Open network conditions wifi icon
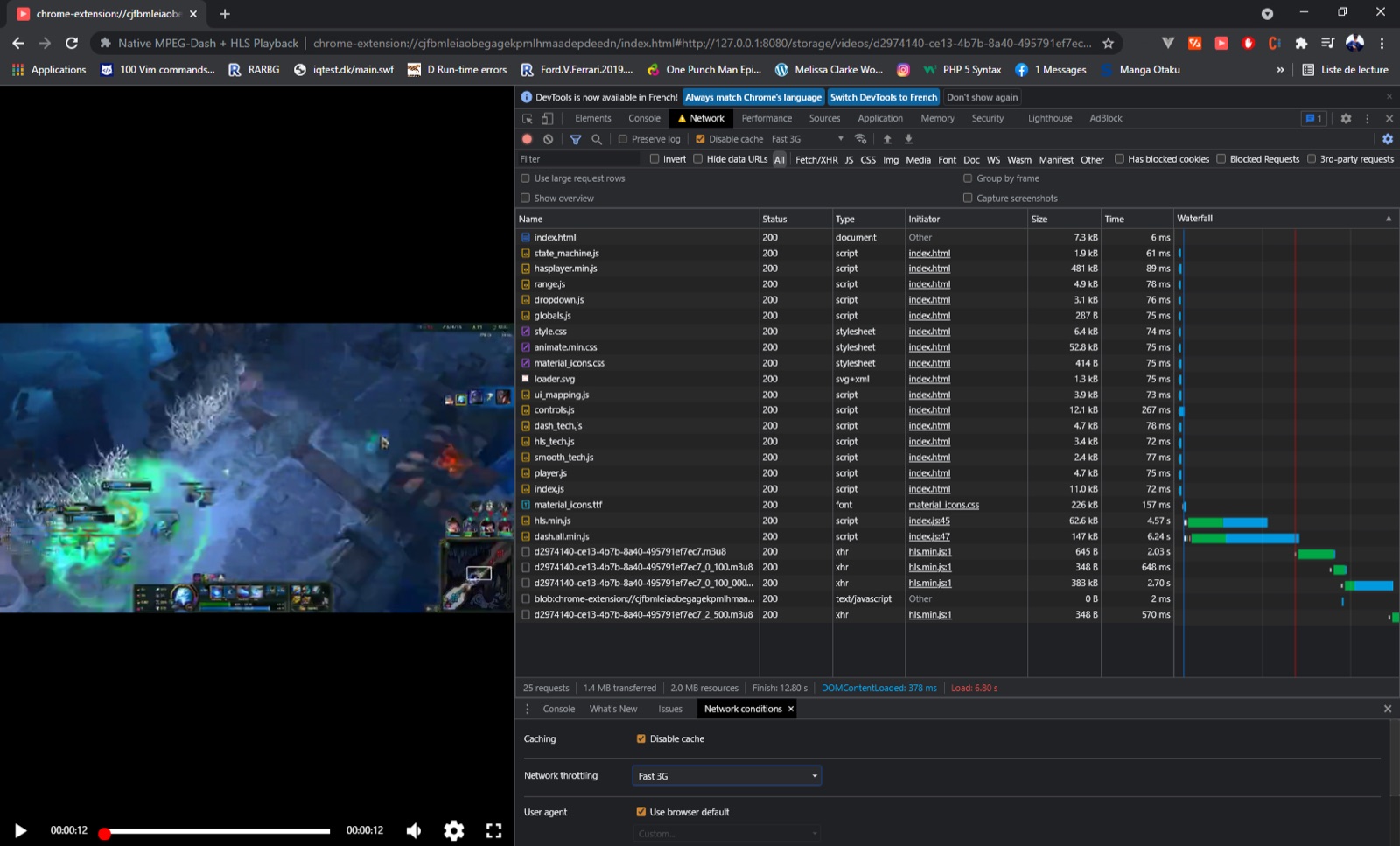 click(861, 139)
